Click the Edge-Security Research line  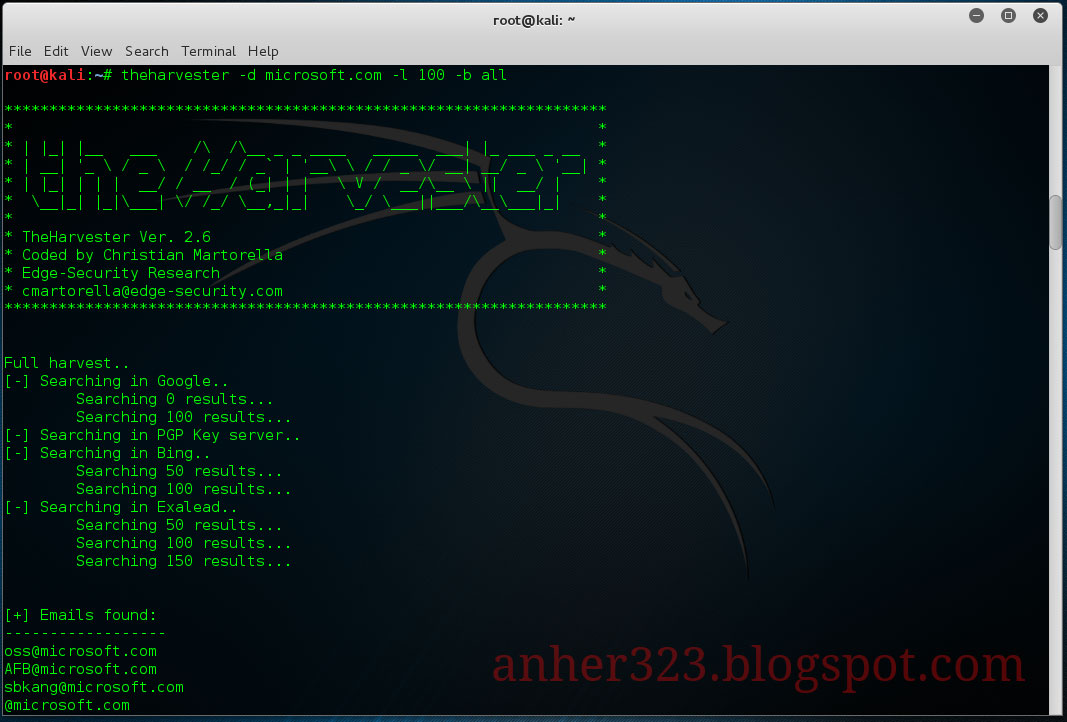click(x=120, y=273)
